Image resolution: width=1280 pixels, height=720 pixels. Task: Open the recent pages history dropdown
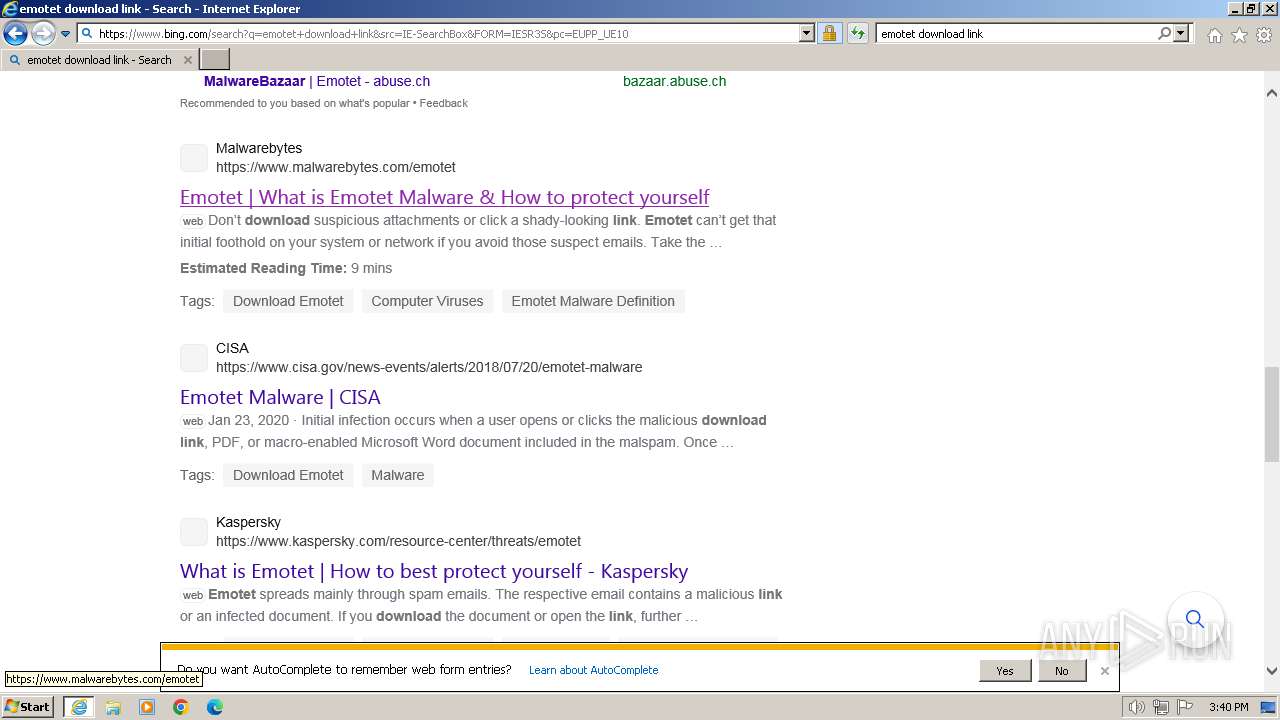[x=65, y=34]
